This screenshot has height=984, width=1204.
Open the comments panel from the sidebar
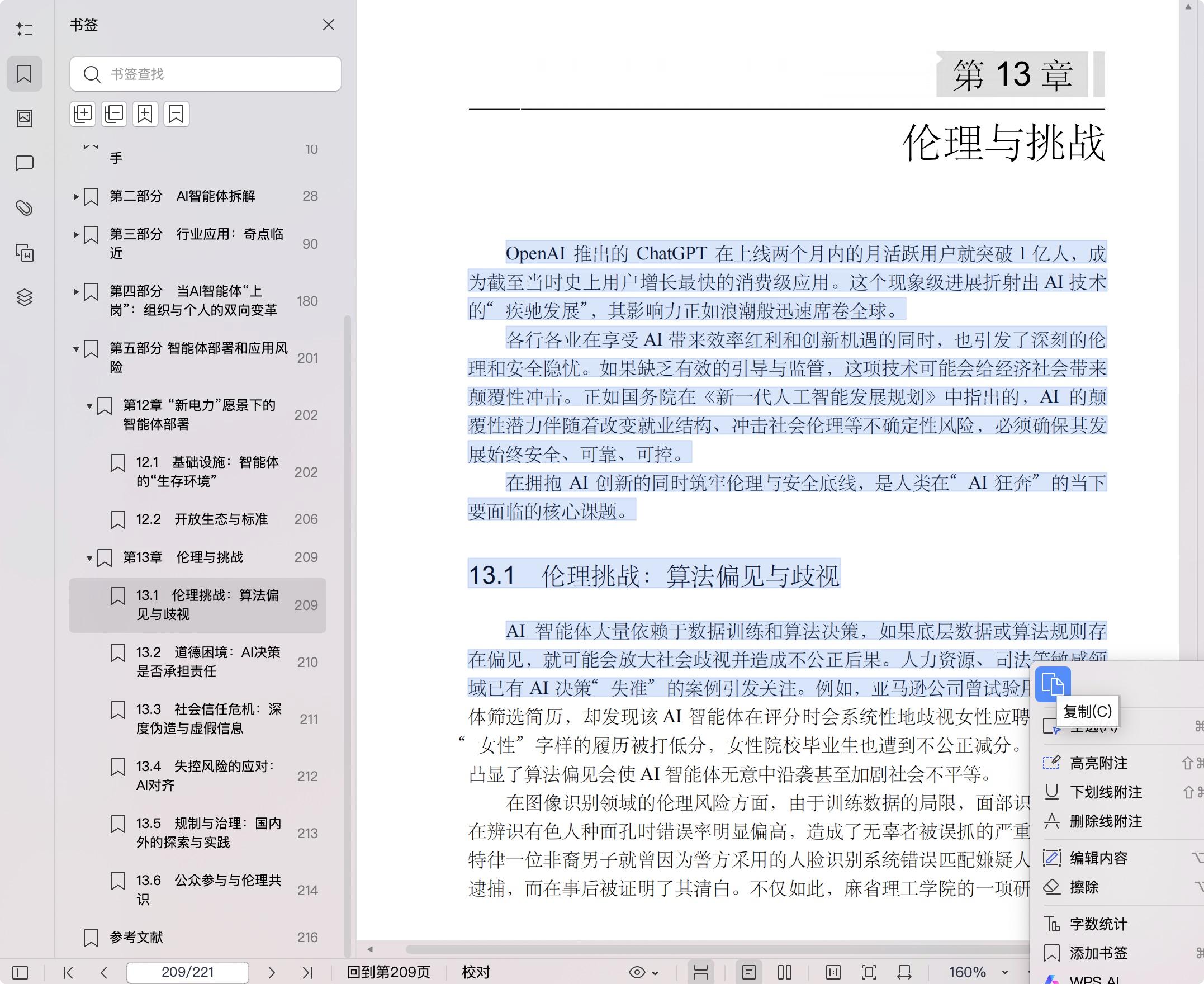(25, 163)
